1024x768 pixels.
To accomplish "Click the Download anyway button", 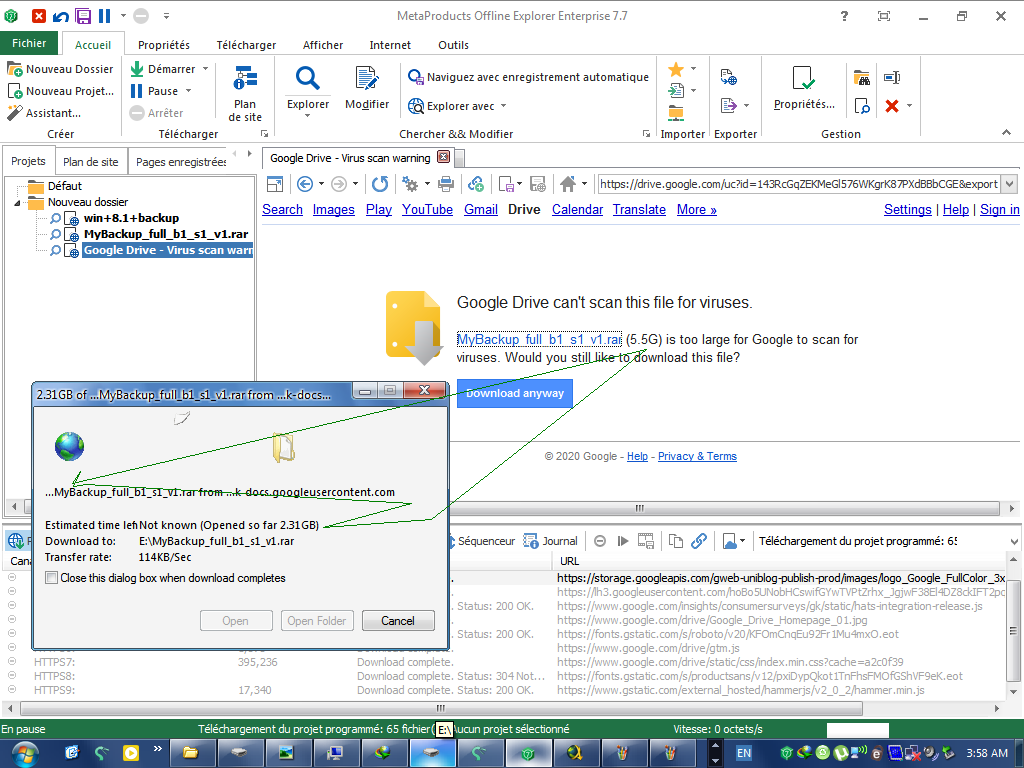I will (515, 393).
